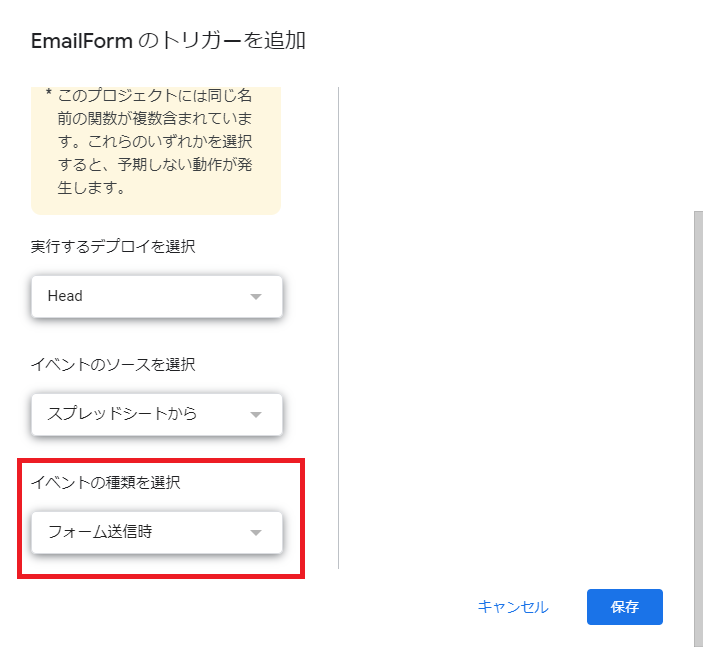The height and width of the screenshot is (660, 713).
Task: Click the asterisk at the warning note start
Action: (48, 97)
